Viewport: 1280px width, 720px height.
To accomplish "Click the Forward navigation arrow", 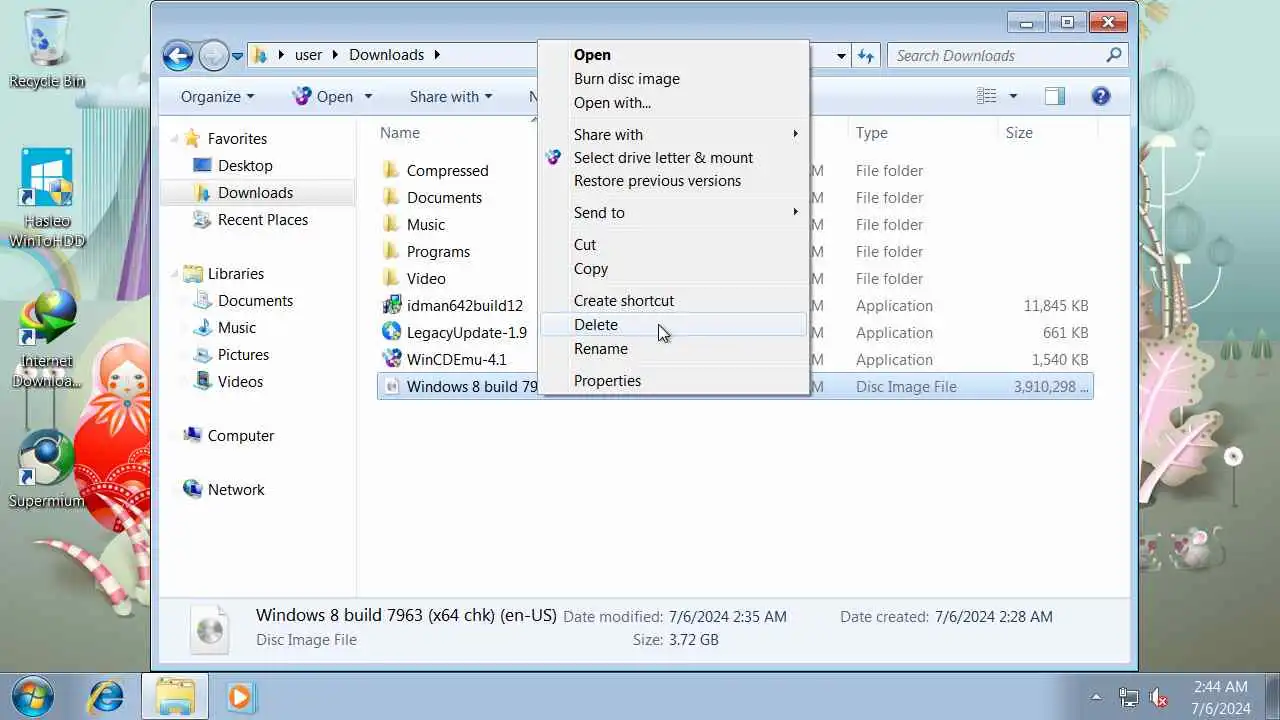I will point(213,55).
